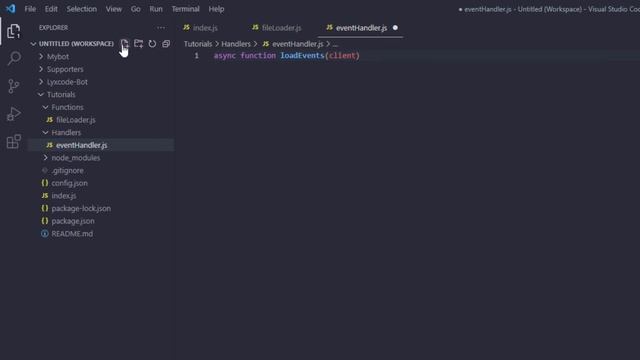Open the File menu
This screenshot has height=360, width=640.
30,9
